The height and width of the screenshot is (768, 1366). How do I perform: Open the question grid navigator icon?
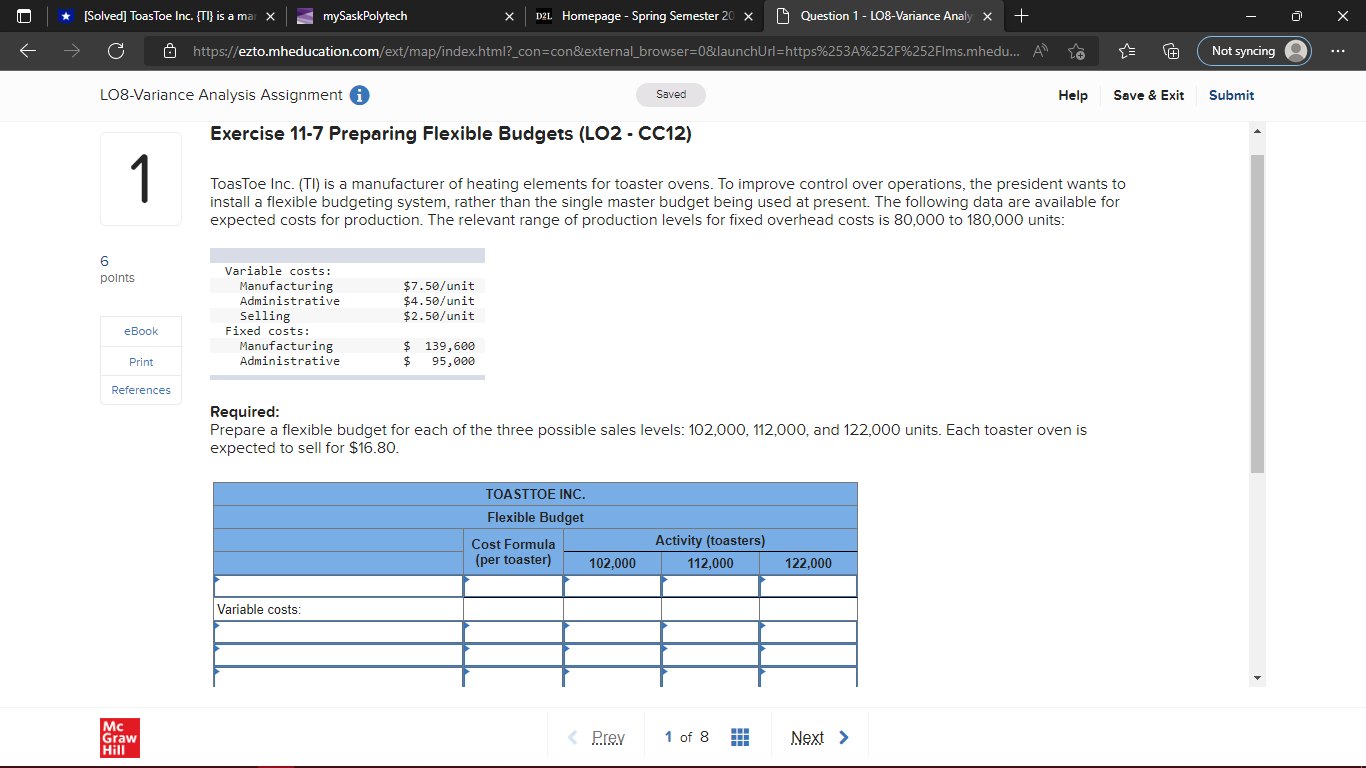coord(740,738)
